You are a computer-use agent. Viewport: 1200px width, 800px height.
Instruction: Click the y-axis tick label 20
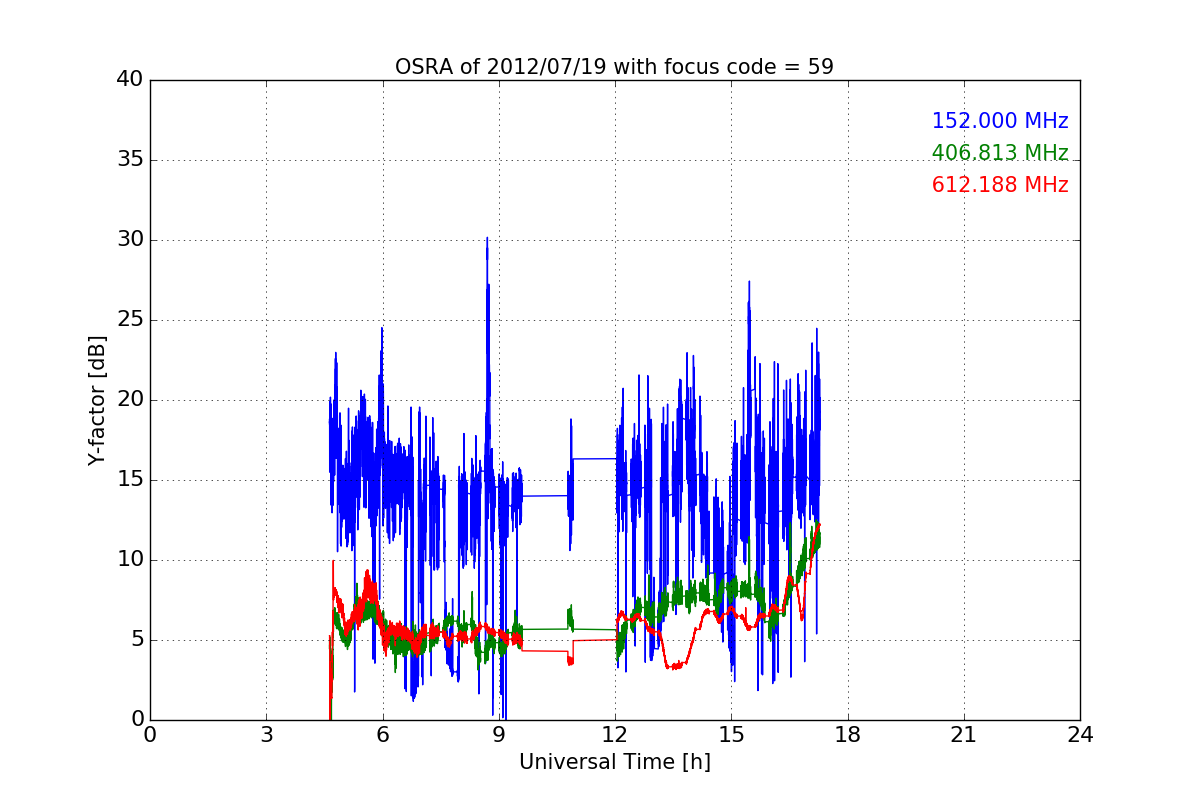coord(130,400)
